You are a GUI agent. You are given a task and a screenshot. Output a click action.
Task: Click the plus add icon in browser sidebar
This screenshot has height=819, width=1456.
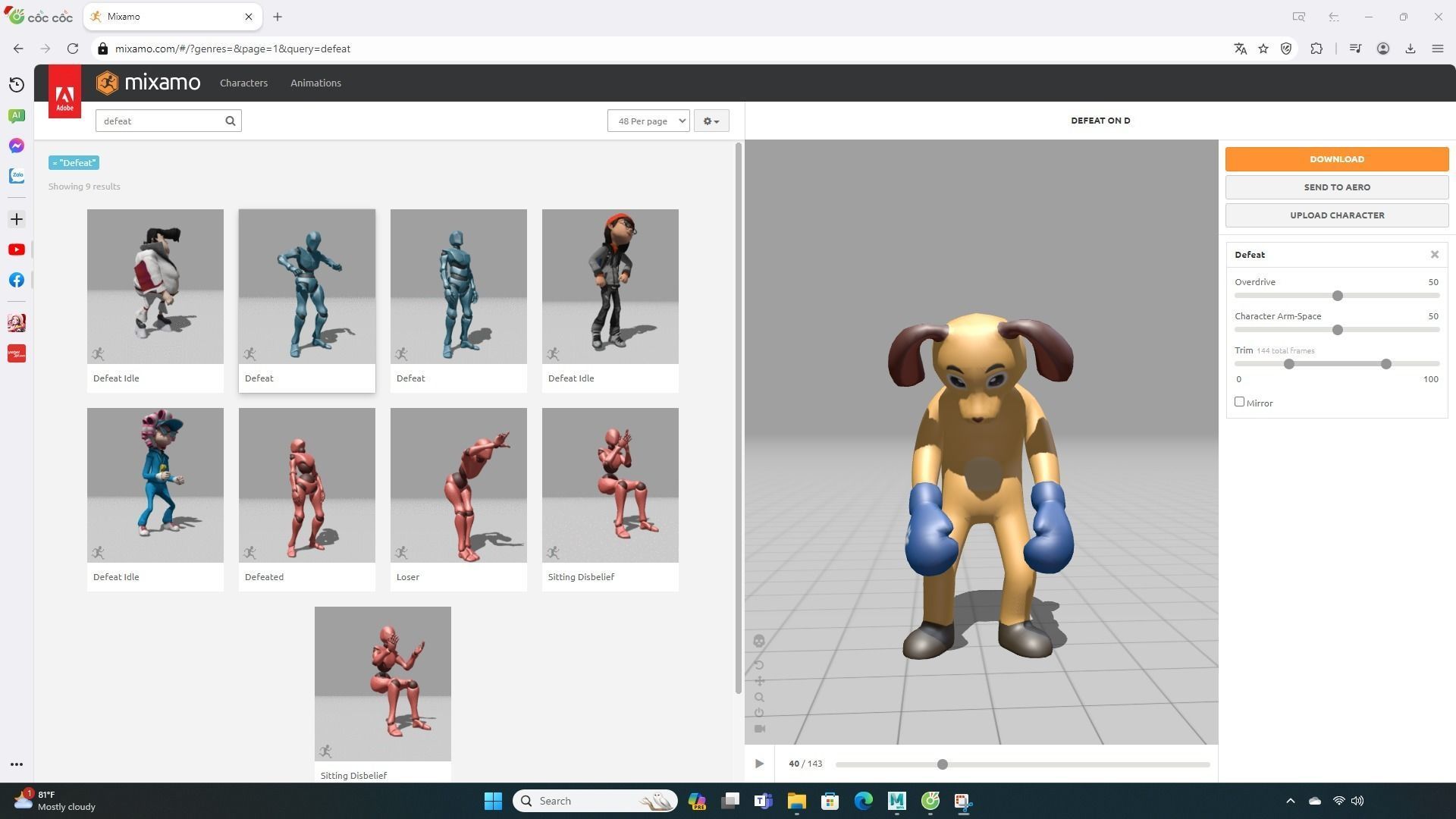pyautogui.click(x=17, y=219)
